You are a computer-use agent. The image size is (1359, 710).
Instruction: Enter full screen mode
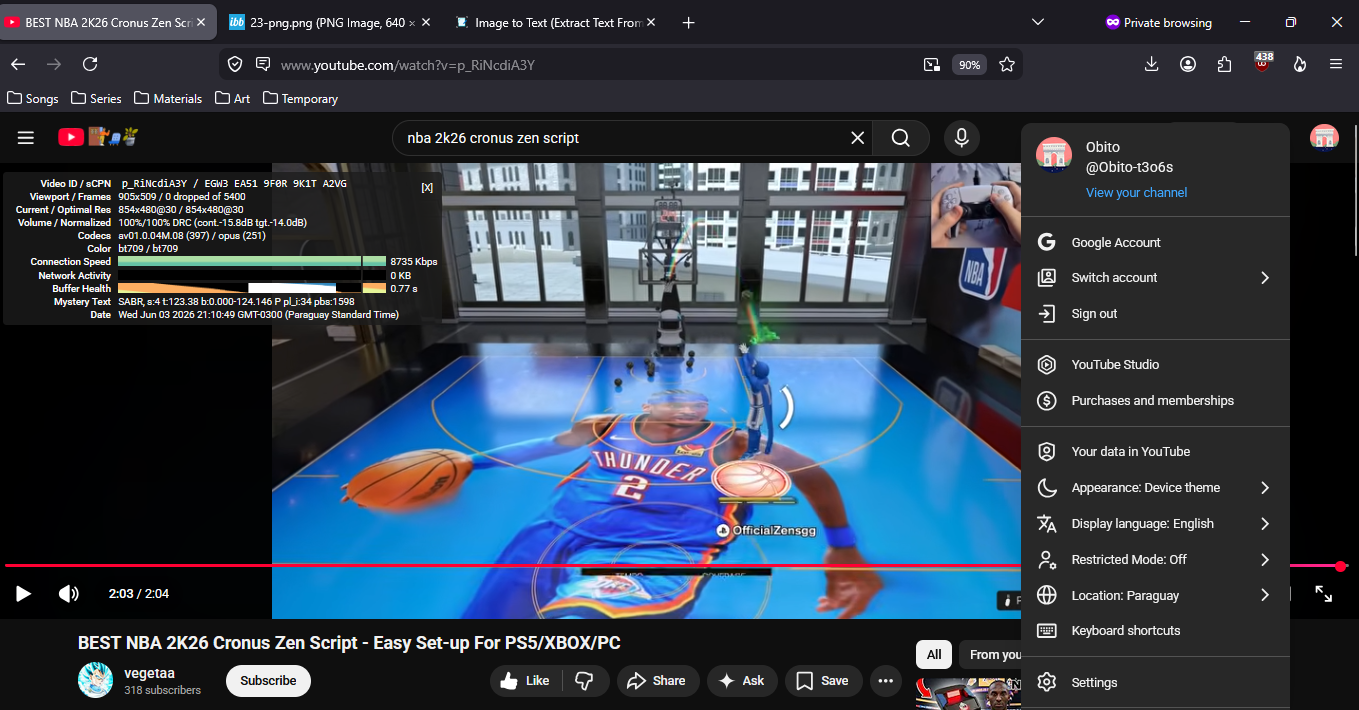pos(1323,594)
